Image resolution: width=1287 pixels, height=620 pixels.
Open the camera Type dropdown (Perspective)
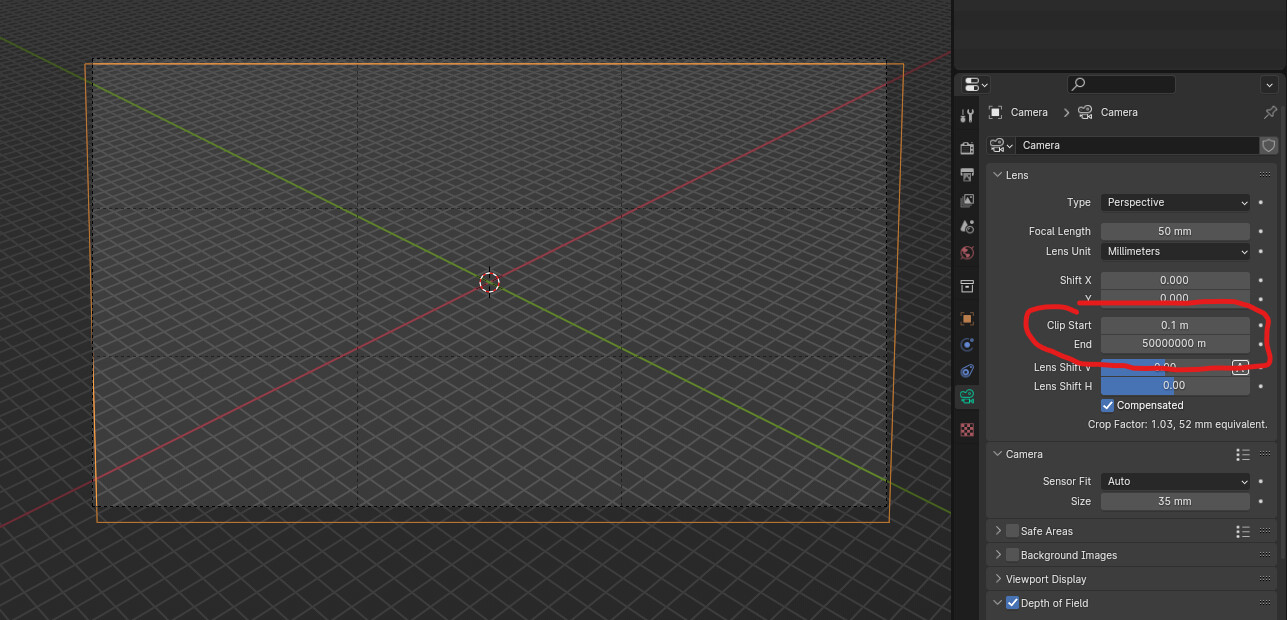click(x=1175, y=202)
